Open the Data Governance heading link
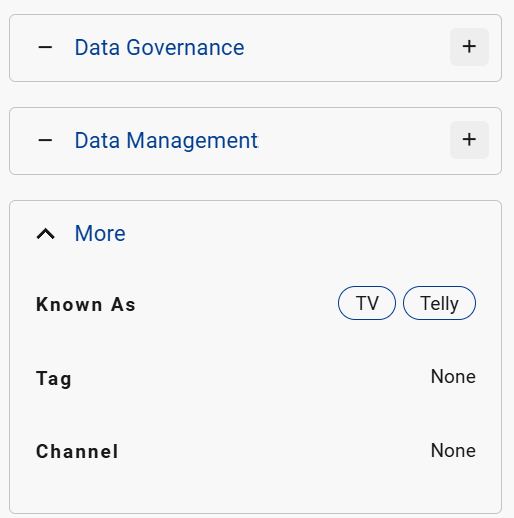 [159, 47]
